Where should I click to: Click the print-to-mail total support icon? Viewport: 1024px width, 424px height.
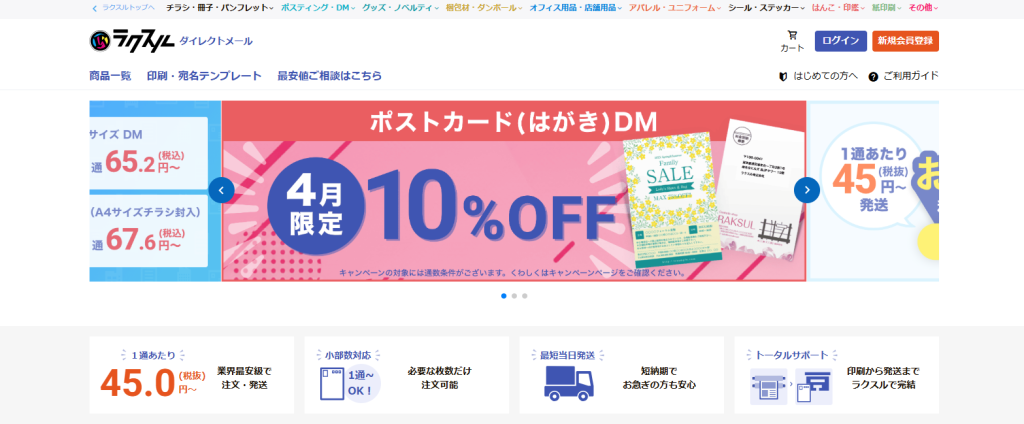tap(791, 386)
